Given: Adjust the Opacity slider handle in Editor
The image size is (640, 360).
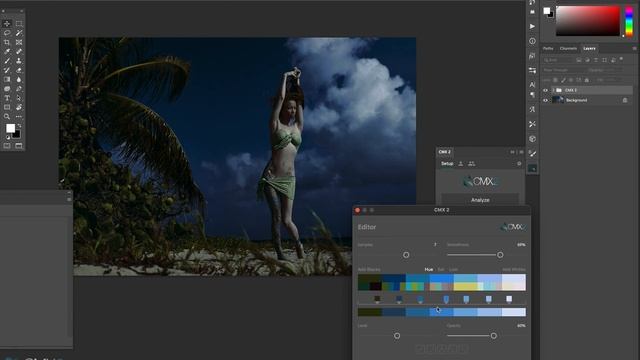Looking at the screenshot, I should click(494, 336).
